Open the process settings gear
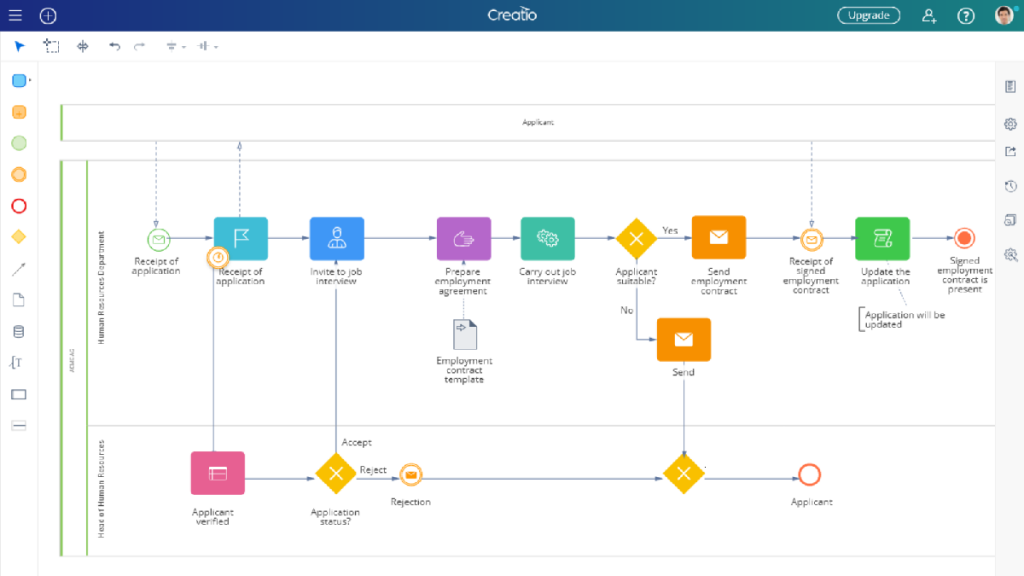The height and width of the screenshot is (576, 1024). tap(1008, 124)
